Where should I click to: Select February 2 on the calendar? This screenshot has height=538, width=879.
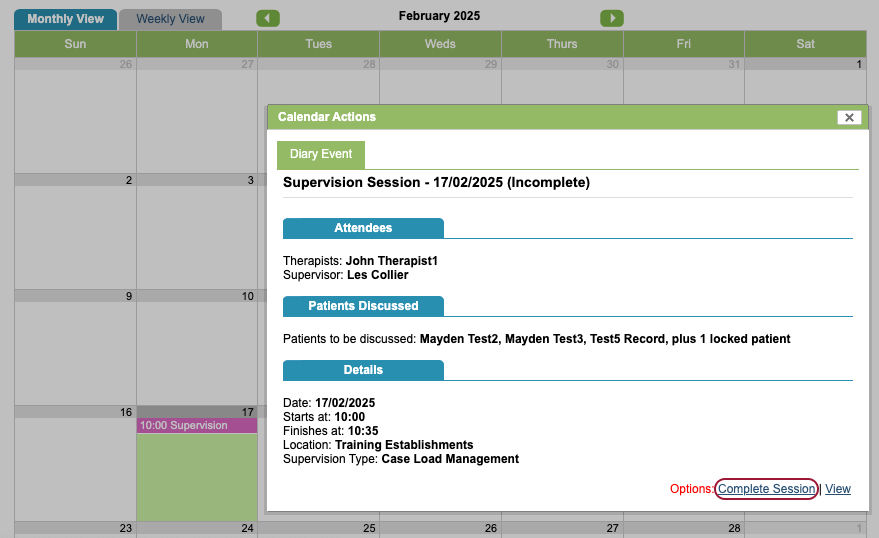pyautogui.click(x=75, y=237)
